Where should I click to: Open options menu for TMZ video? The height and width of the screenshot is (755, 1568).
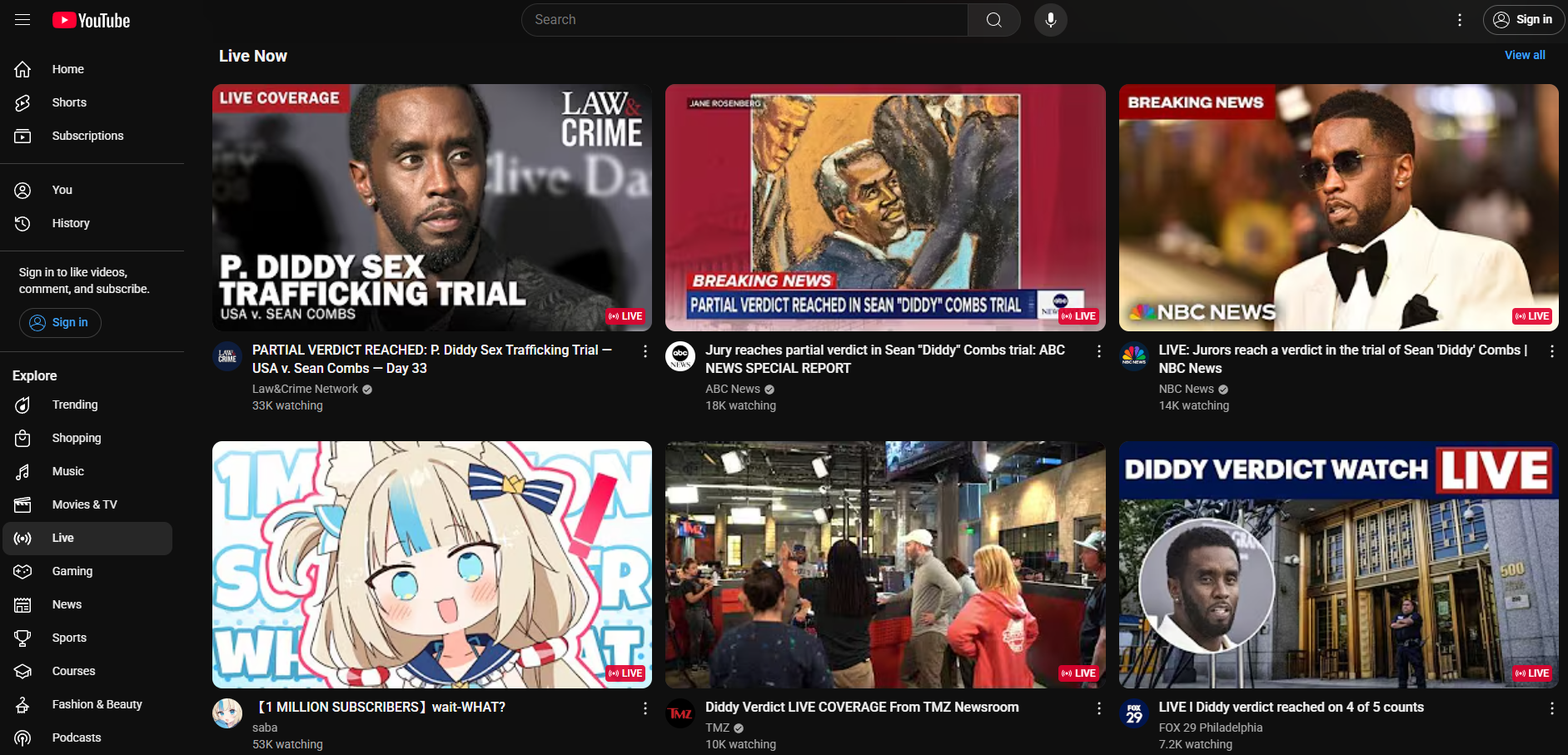point(1098,708)
